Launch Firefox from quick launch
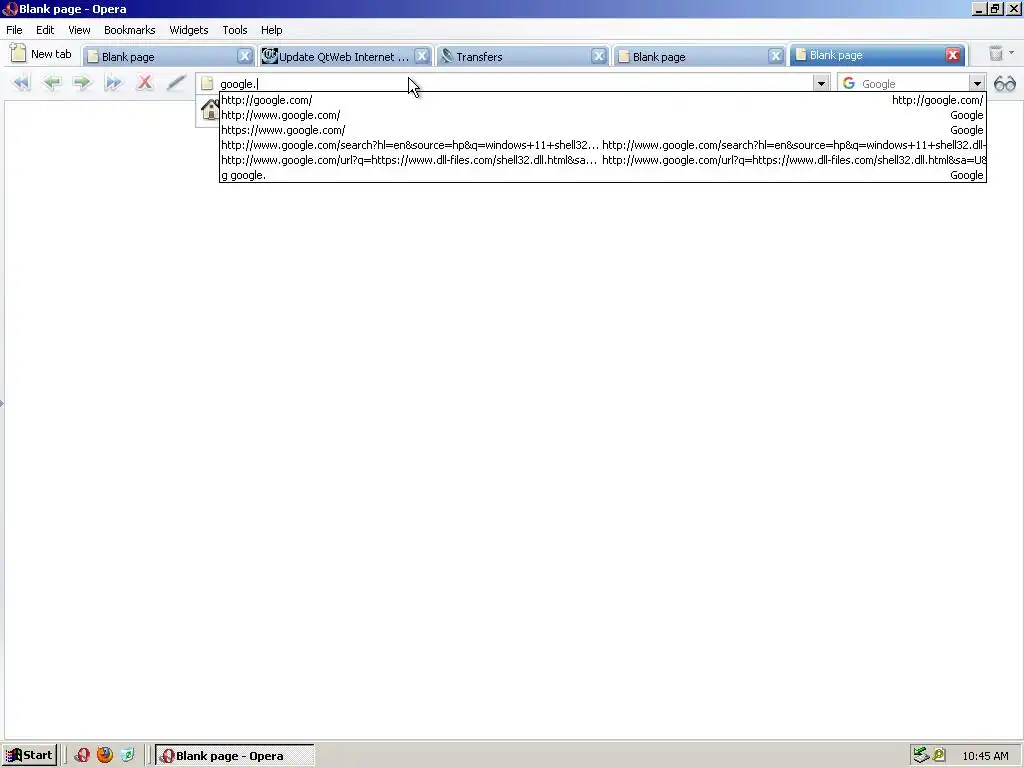Viewport: 1024px width, 768px height. 104,755
